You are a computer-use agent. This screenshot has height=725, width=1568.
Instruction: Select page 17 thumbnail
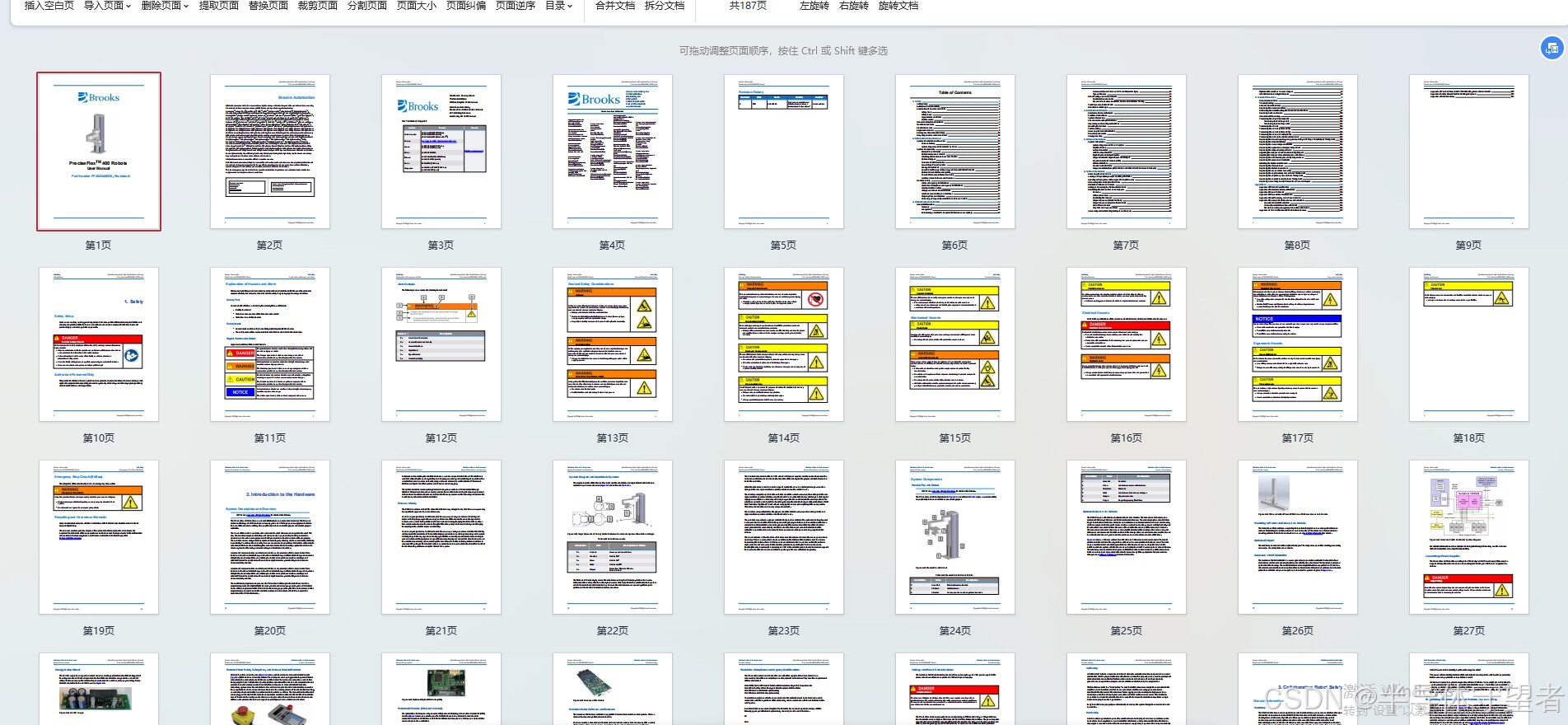[x=1298, y=344]
